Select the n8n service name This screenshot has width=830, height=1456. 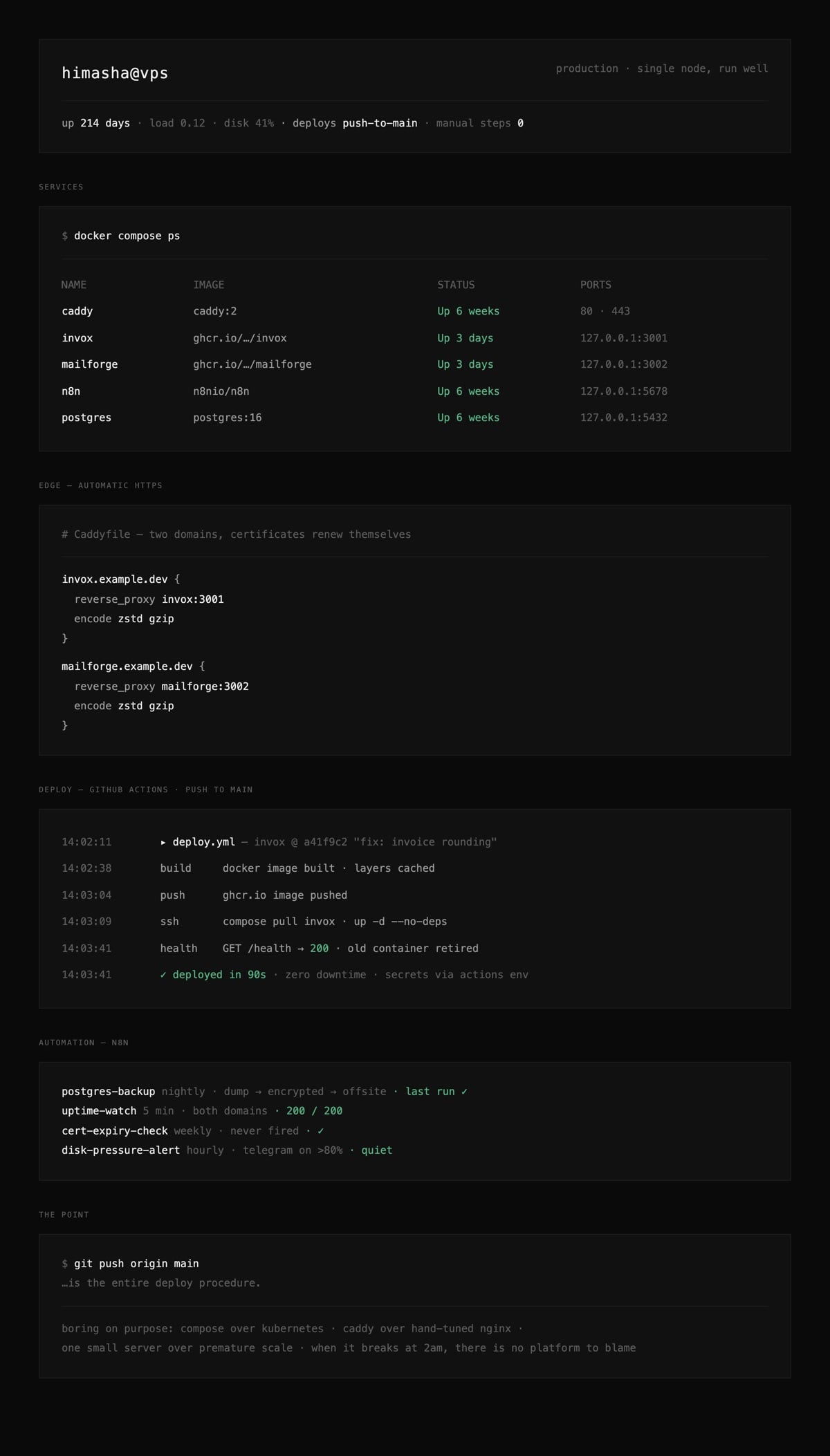pyautogui.click(x=71, y=391)
